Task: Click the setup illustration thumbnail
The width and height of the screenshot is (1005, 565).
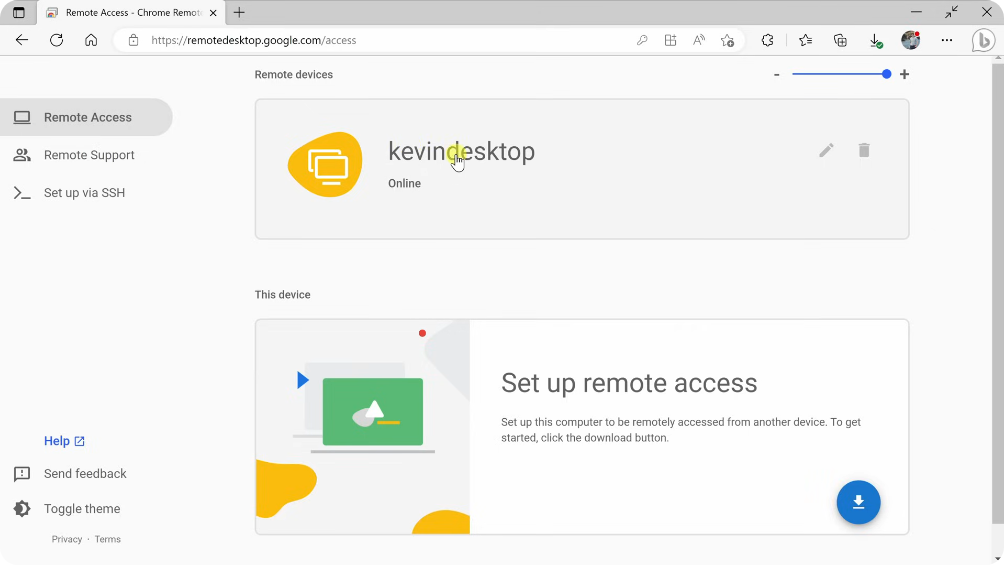Action: tap(363, 427)
